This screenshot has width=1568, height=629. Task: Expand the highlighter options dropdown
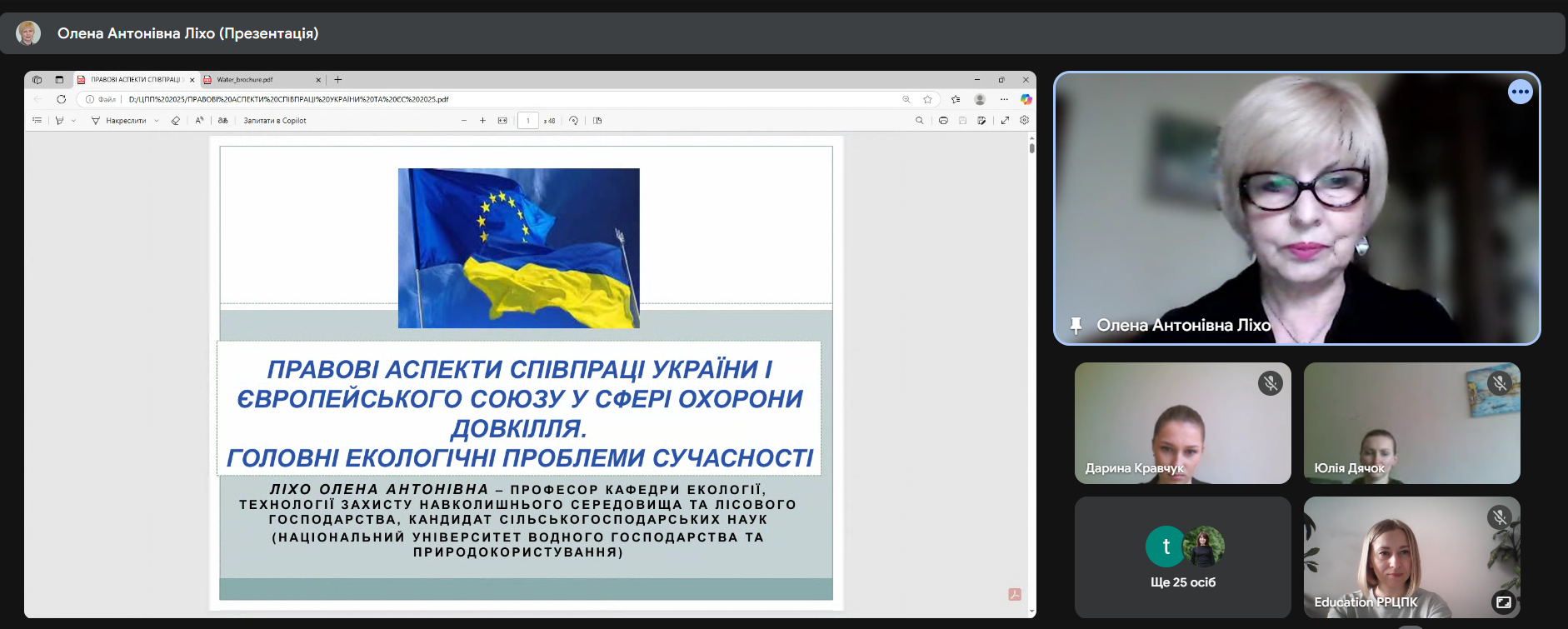coord(73,121)
